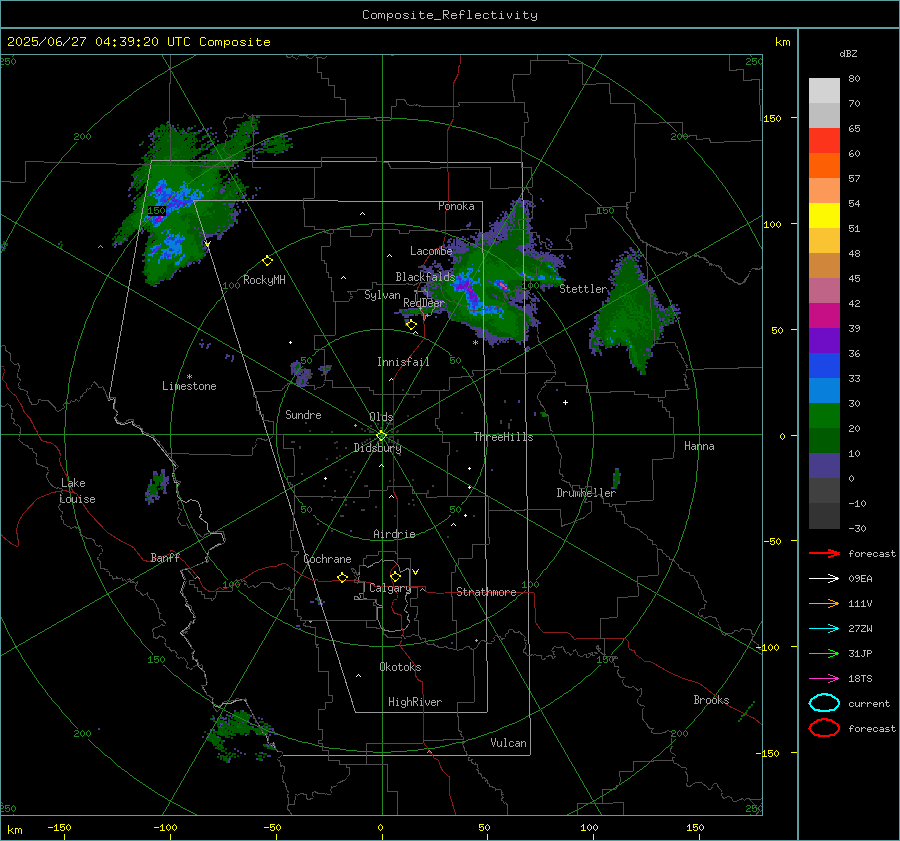
Task: Select the orange 57-60 dBZ swatch
Action: (x=824, y=166)
